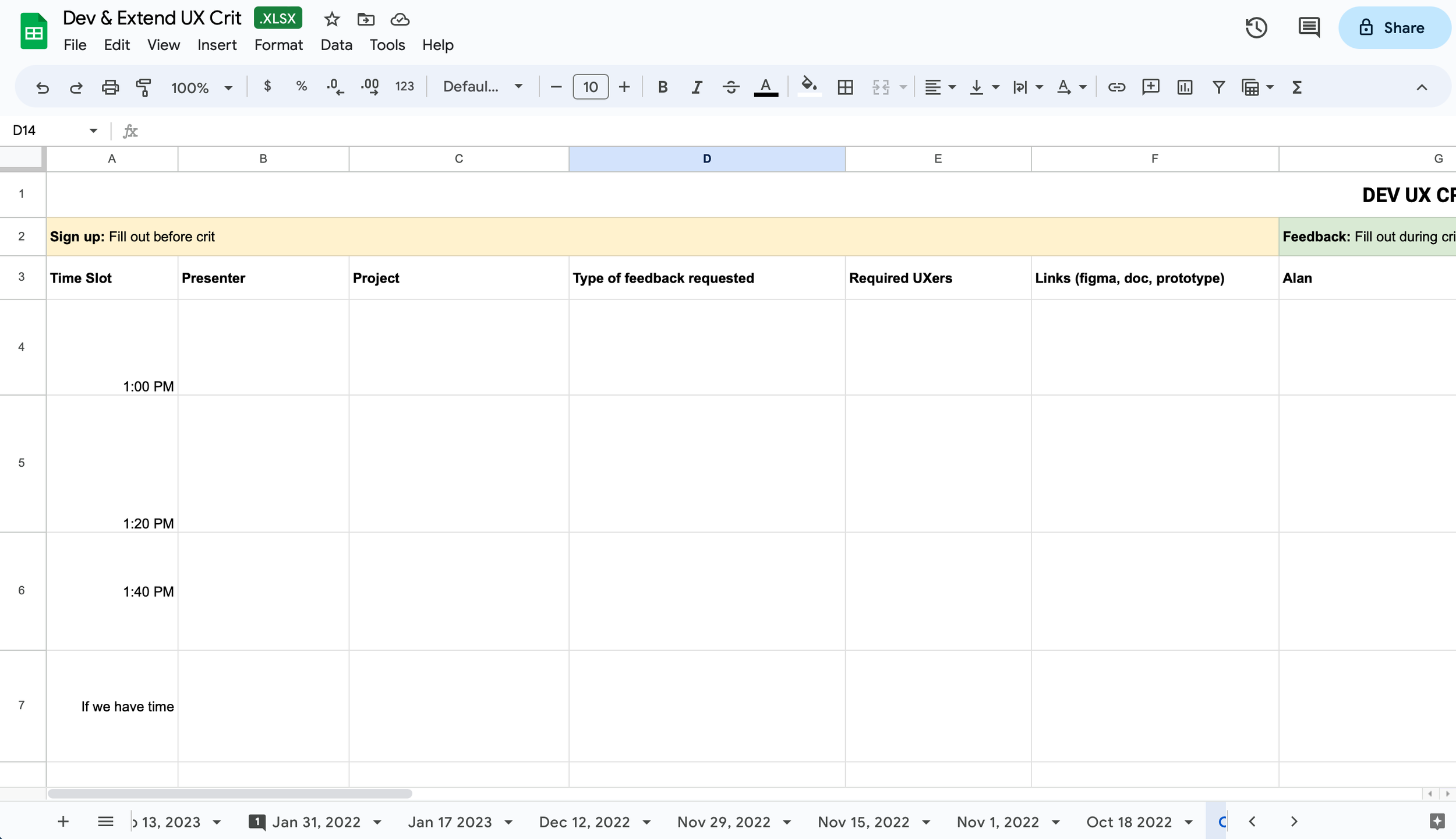Open the fill color paint bucket picker
The height and width of the screenshot is (839, 1456).
tap(809, 86)
